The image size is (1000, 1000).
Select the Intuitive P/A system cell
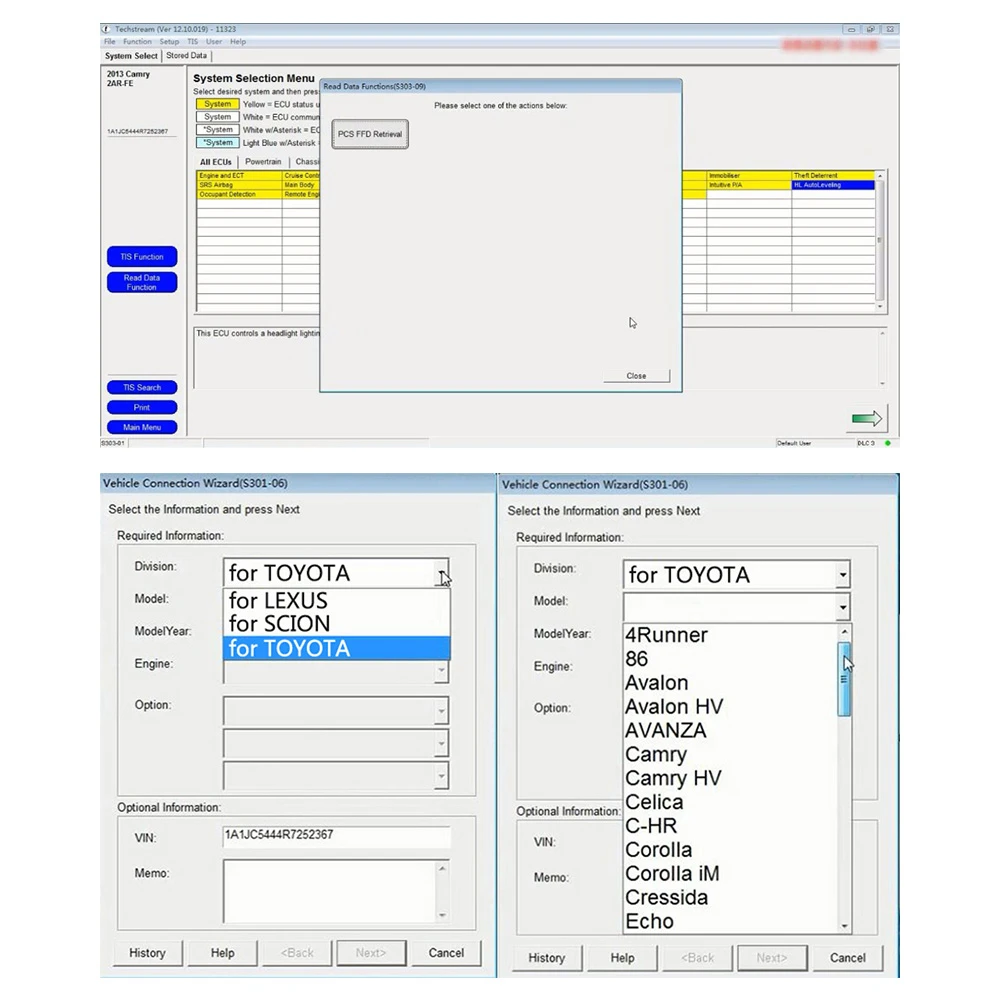[x=749, y=185]
